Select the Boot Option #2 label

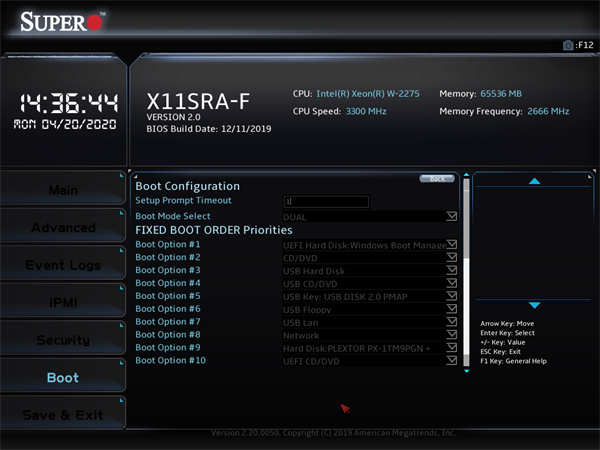point(168,257)
